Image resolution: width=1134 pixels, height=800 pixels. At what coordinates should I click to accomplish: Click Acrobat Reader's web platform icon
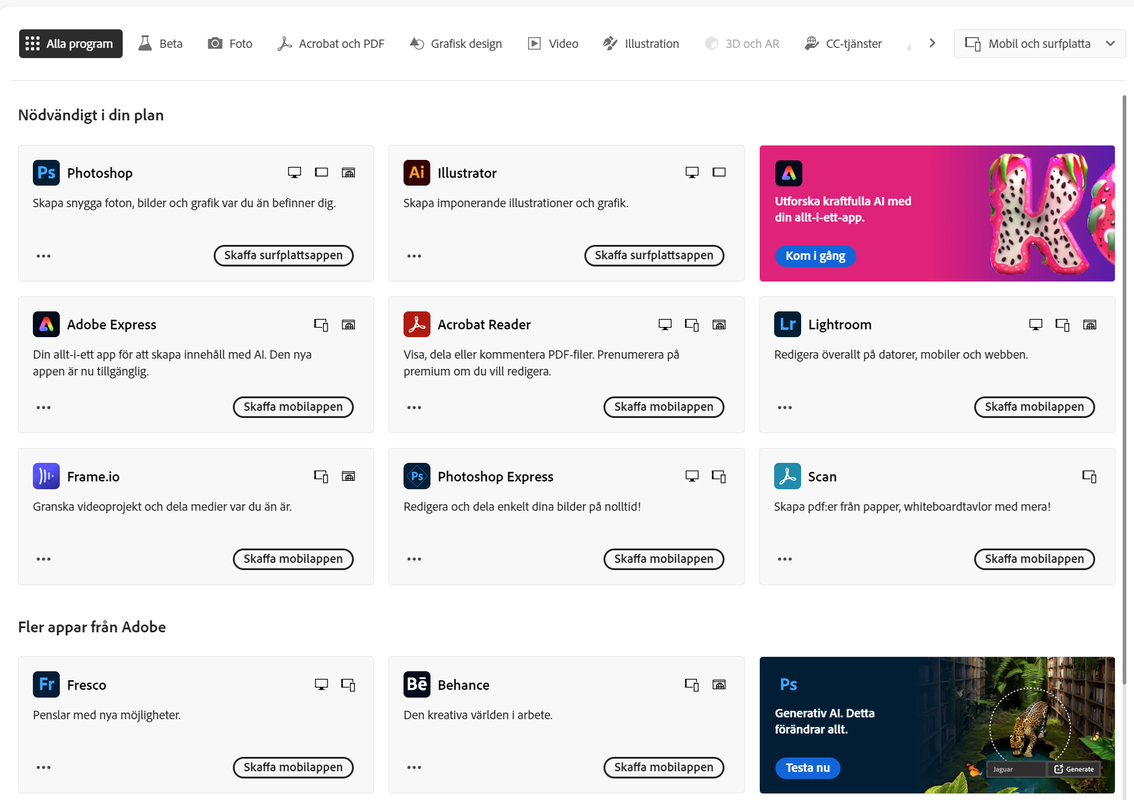coord(719,325)
